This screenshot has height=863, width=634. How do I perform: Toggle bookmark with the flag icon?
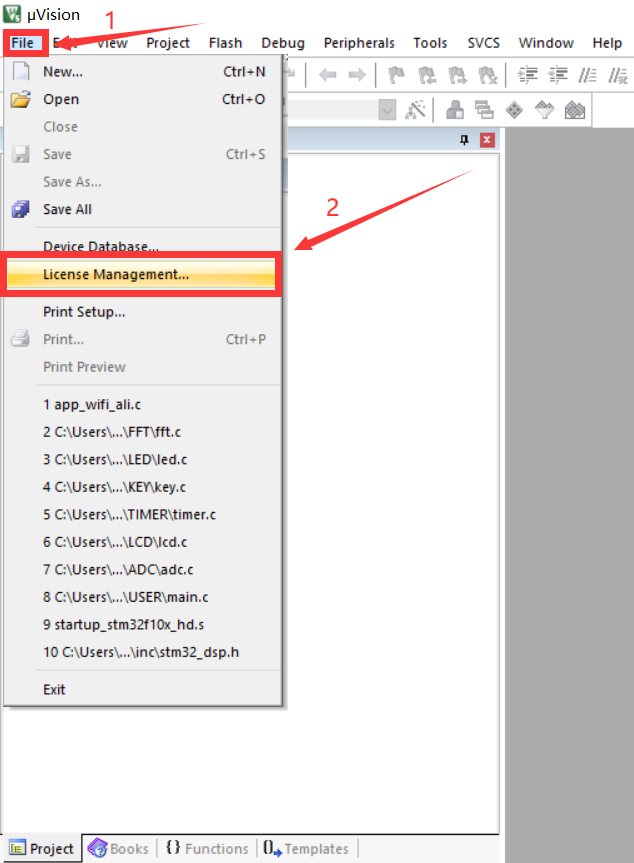click(x=396, y=74)
